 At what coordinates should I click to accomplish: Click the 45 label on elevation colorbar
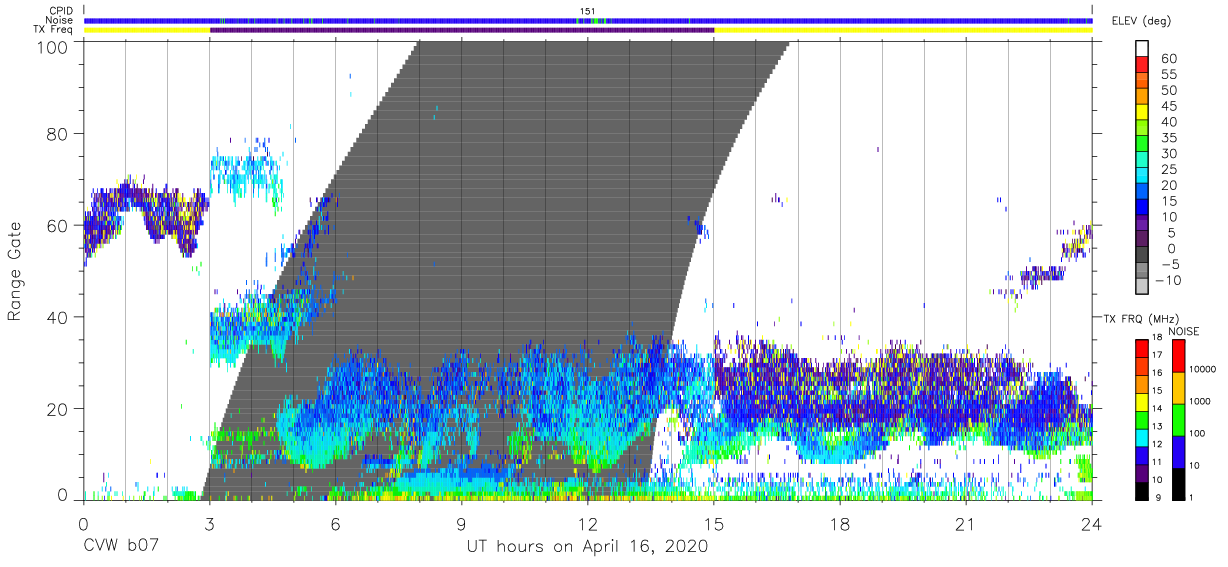(x=1169, y=105)
